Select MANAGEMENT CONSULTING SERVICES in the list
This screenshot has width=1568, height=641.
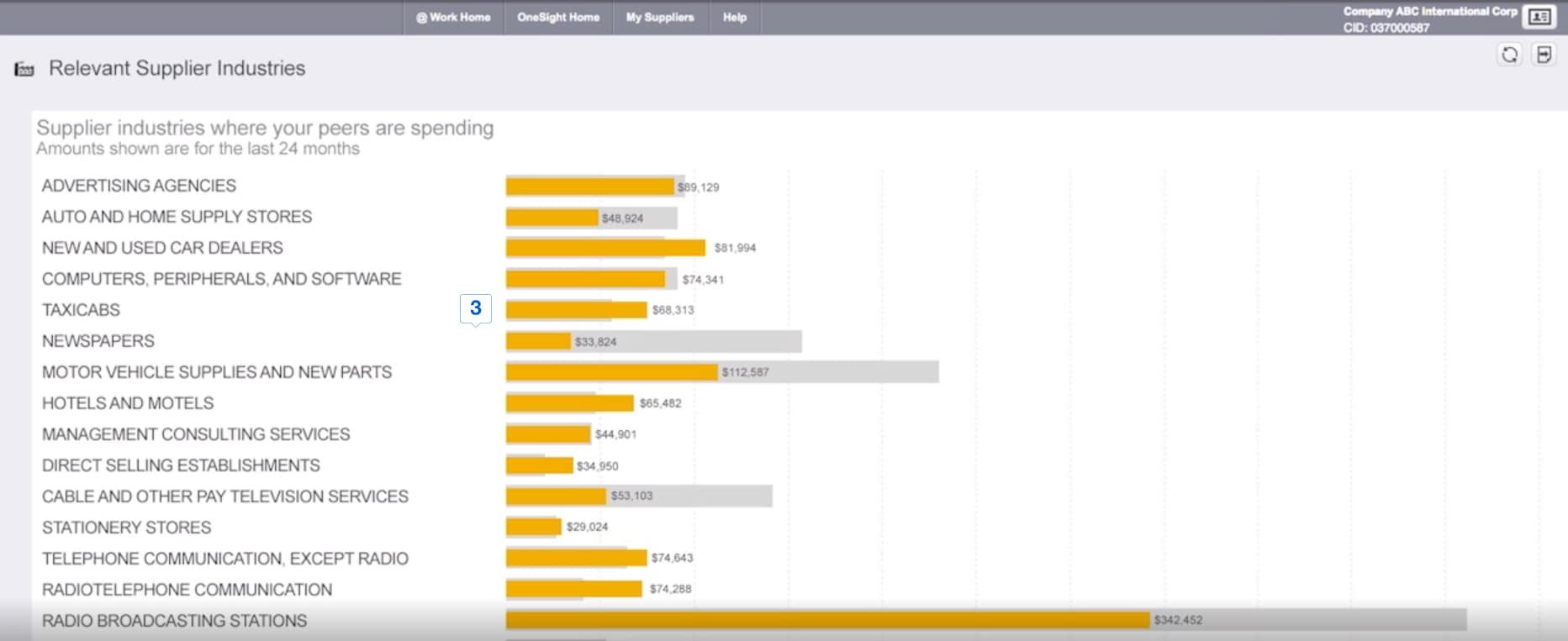click(196, 434)
